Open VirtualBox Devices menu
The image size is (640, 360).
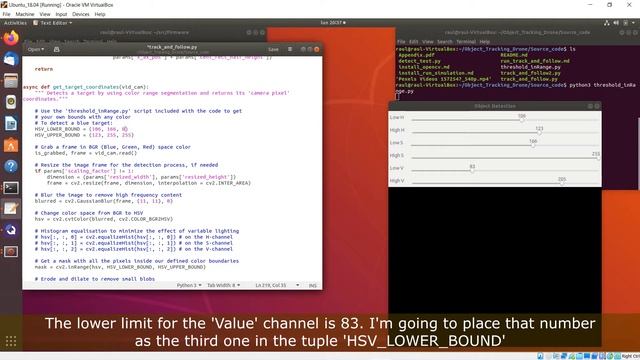point(80,14)
